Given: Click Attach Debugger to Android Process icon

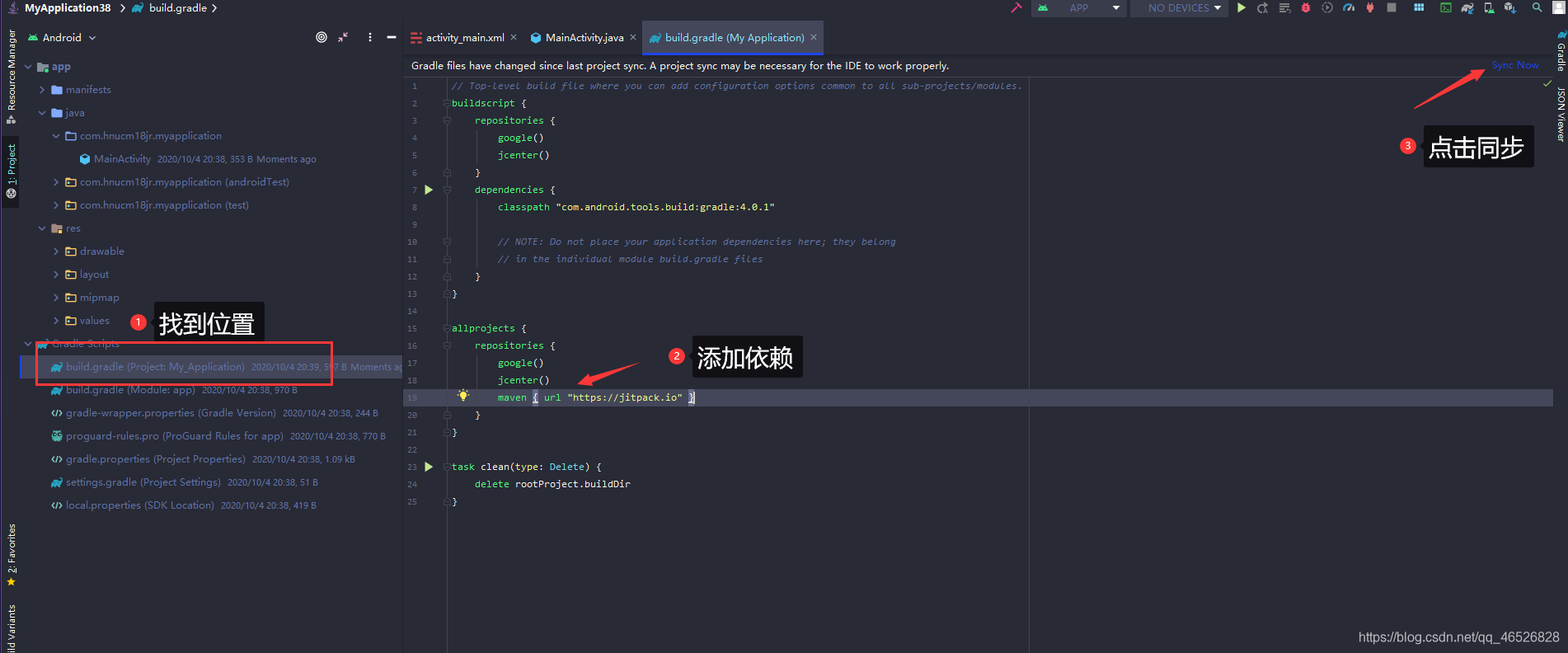Looking at the screenshot, I should tap(1370, 7).
